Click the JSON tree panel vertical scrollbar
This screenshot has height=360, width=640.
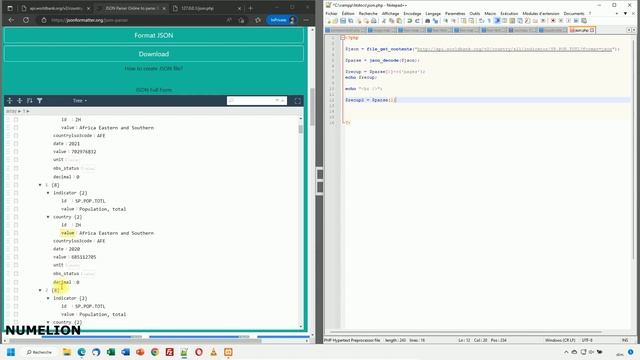(x=301, y=129)
